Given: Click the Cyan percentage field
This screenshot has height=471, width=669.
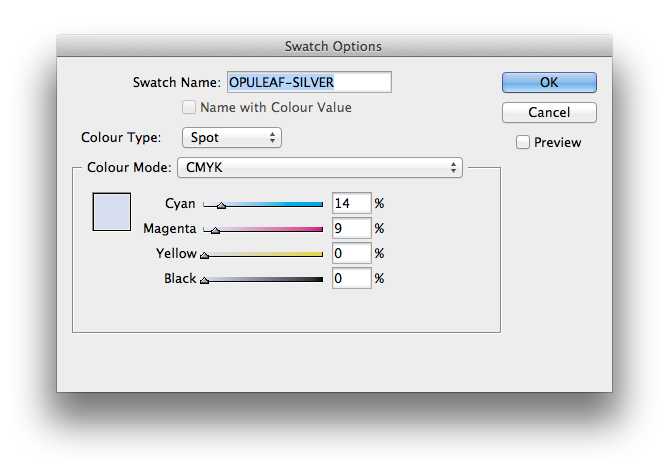Looking at the screenshot, I should point(351,203).
